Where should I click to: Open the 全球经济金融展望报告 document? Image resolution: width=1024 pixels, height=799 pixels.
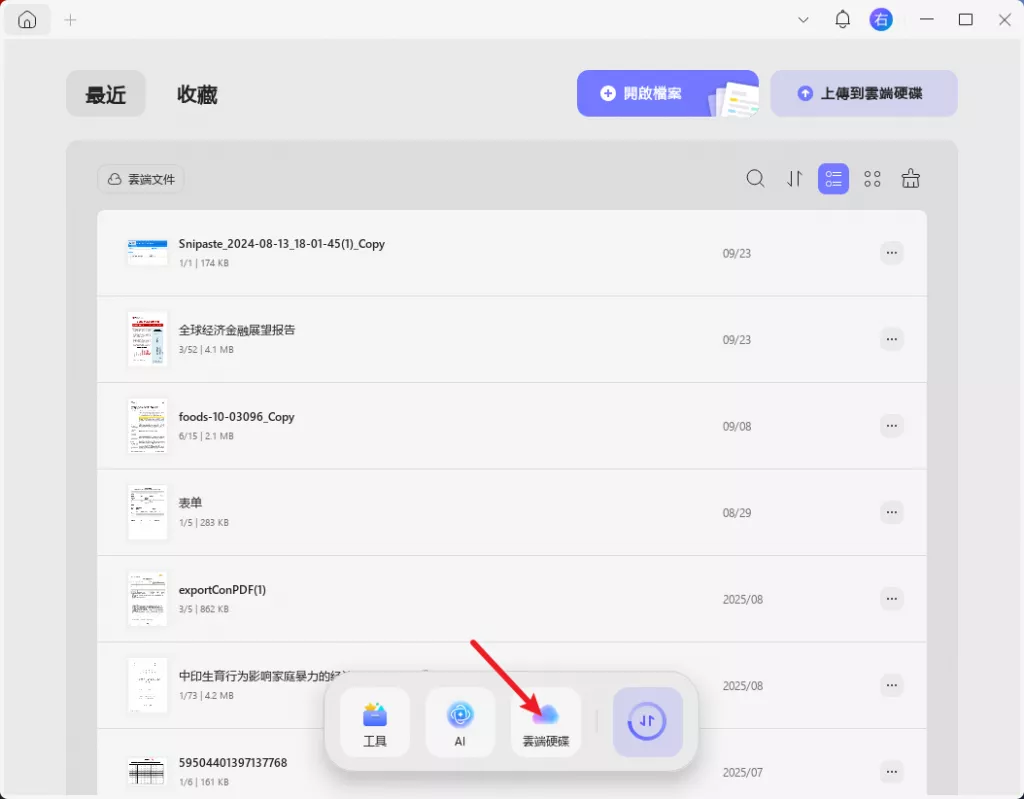click(x=512, y=339)
